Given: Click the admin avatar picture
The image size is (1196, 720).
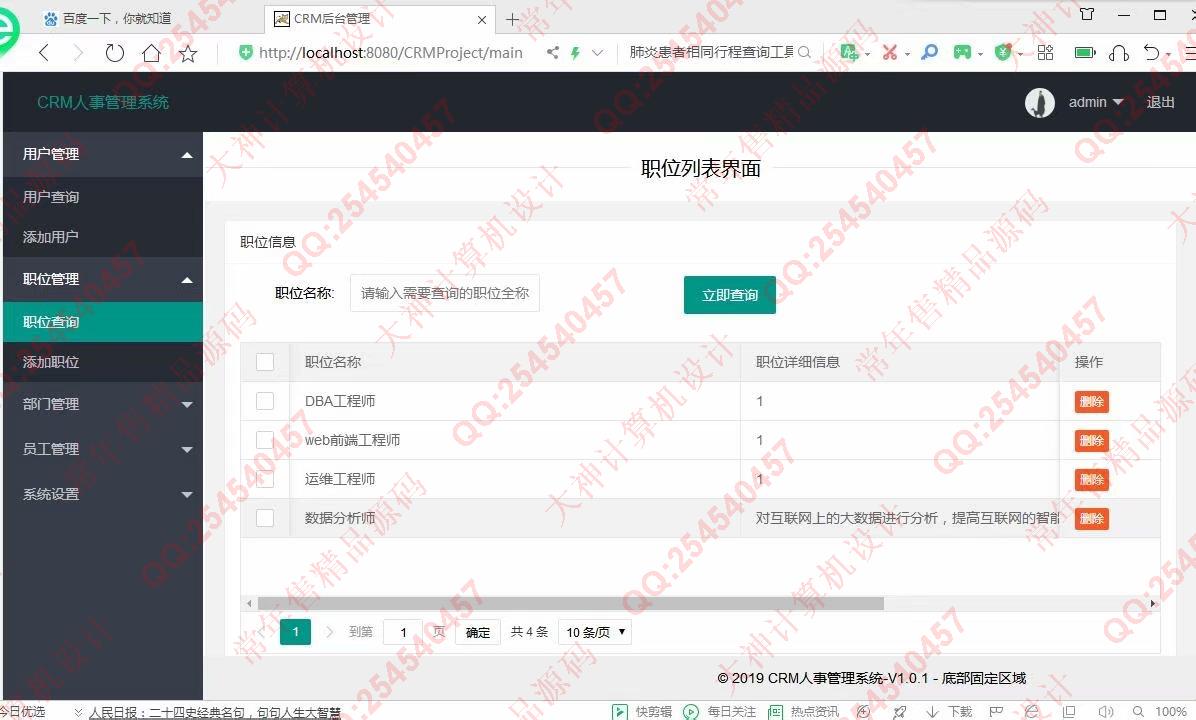Looking at the screenshot, I should pos(1039,102).
